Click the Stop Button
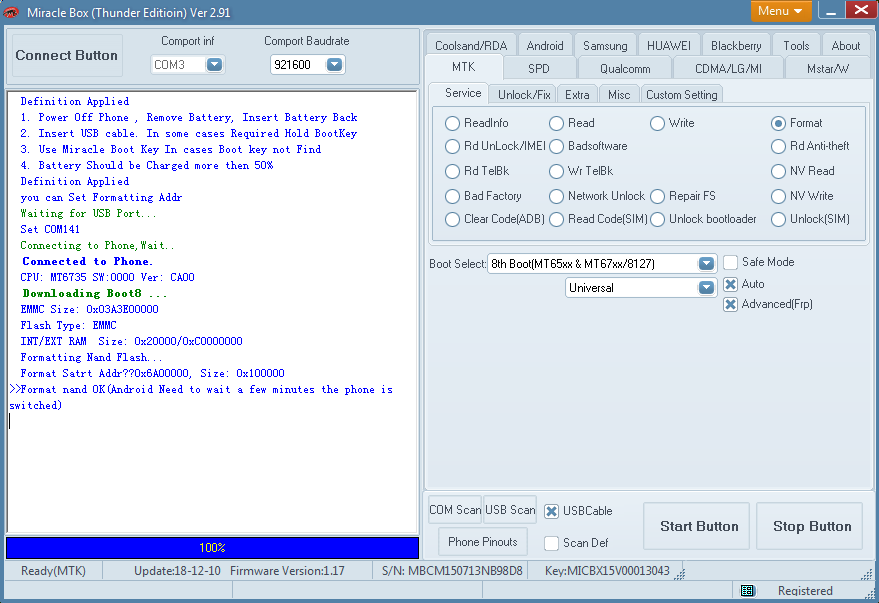 809,526
